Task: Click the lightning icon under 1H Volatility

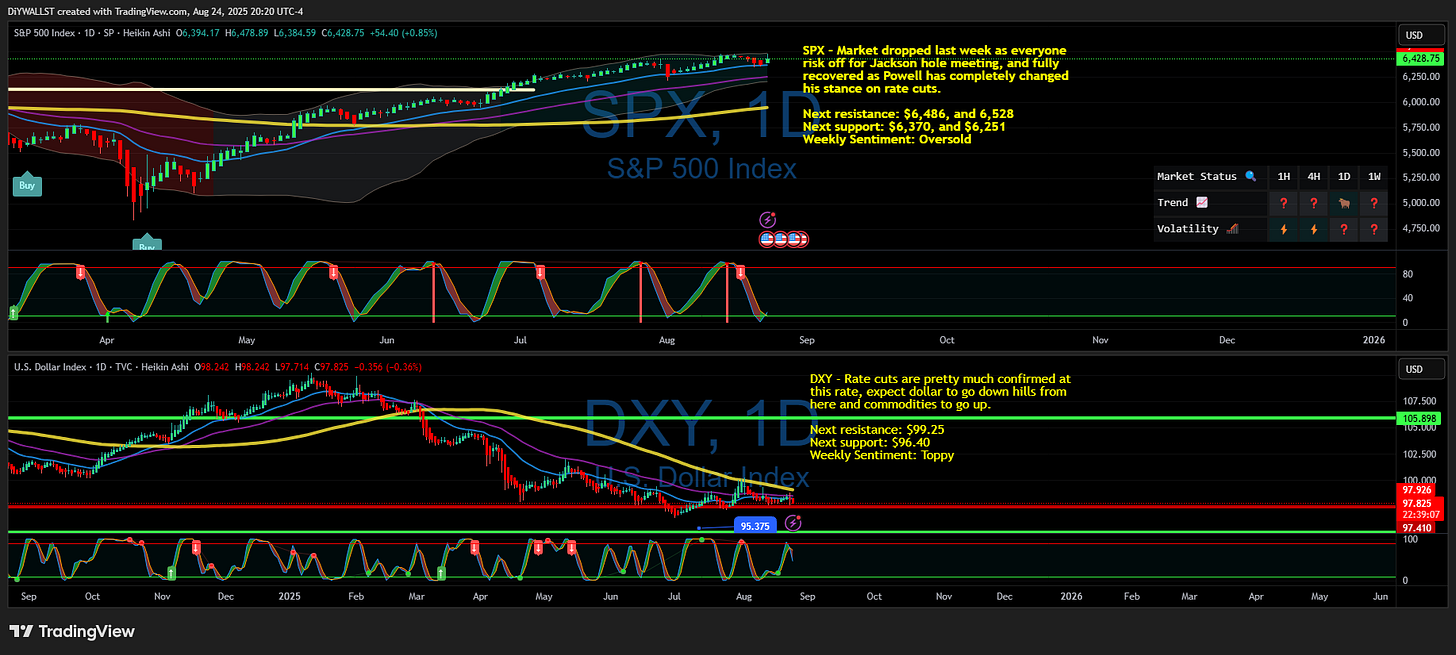Action: point(1283,229)
